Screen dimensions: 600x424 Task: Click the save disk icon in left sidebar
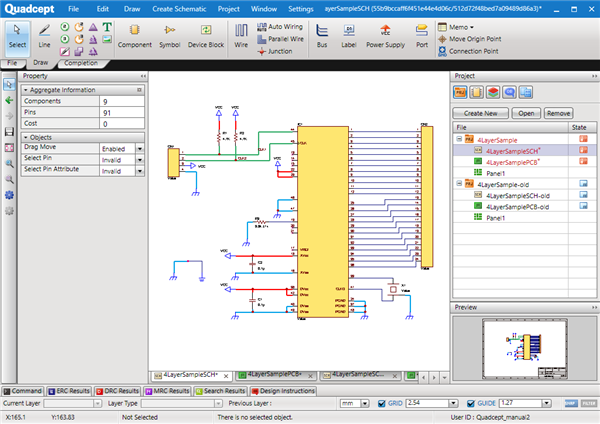pyautogui.click(x=9, y=132)
